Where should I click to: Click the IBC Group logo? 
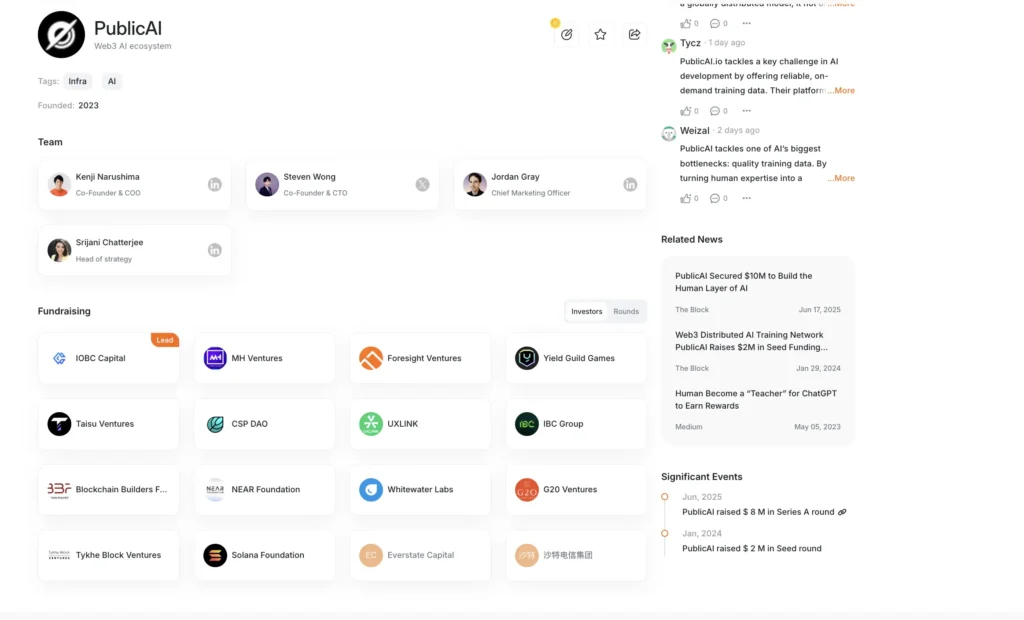click(526, 424)
